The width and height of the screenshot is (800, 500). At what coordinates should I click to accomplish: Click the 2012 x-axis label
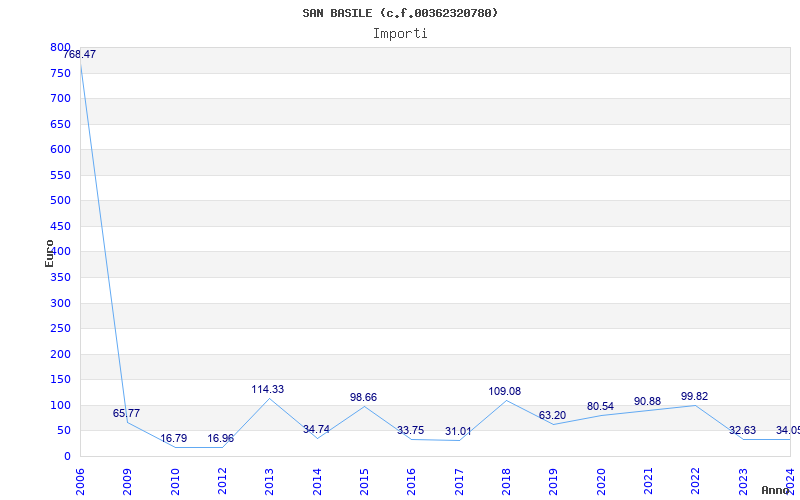pos(222,481)
